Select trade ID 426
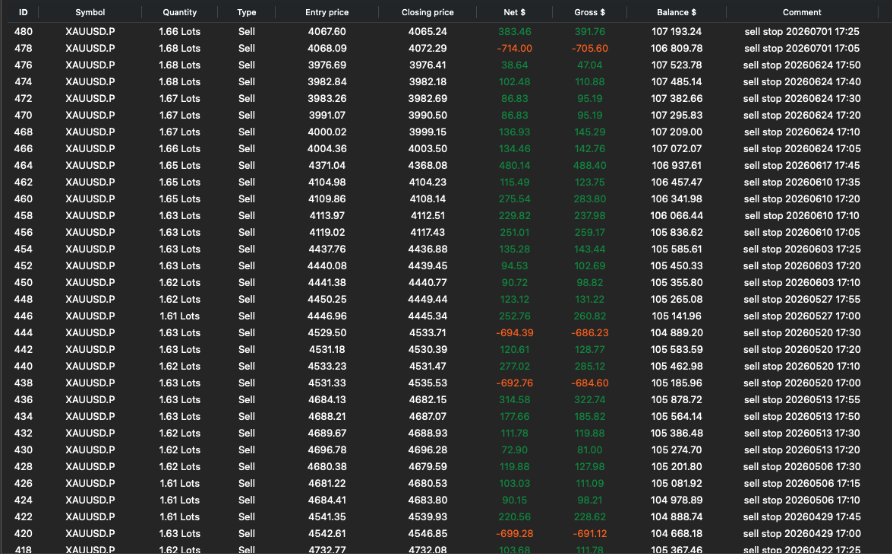The image size is (892, 554). 23,483
